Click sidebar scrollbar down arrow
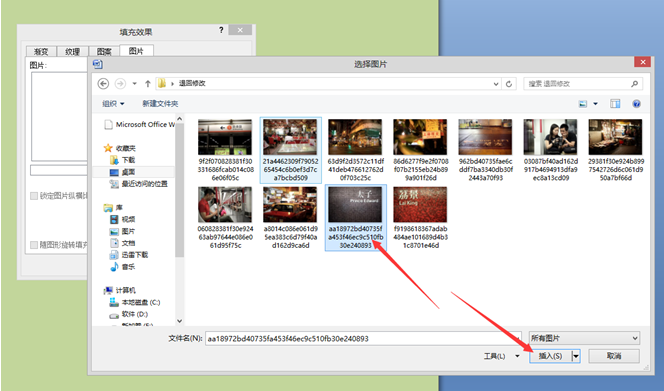Viewport: 664px width, 391px height. [179, 321]
